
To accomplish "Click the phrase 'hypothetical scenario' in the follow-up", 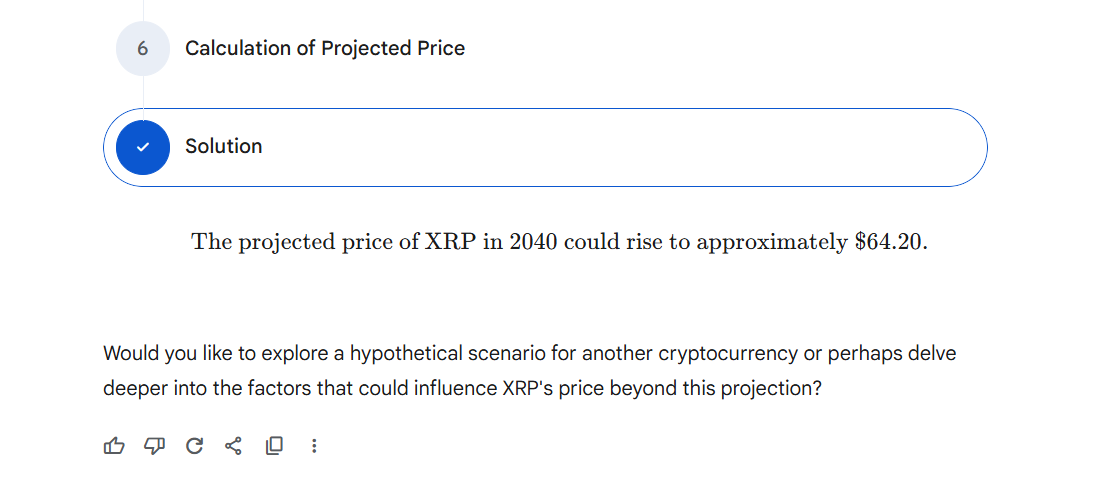I will pos(448,354).
